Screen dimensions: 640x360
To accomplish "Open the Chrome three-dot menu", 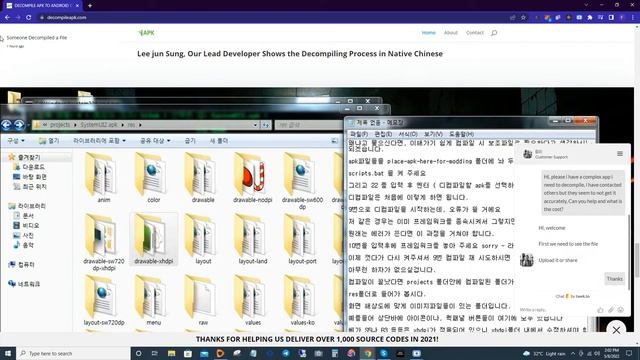I will coord(633,18).
